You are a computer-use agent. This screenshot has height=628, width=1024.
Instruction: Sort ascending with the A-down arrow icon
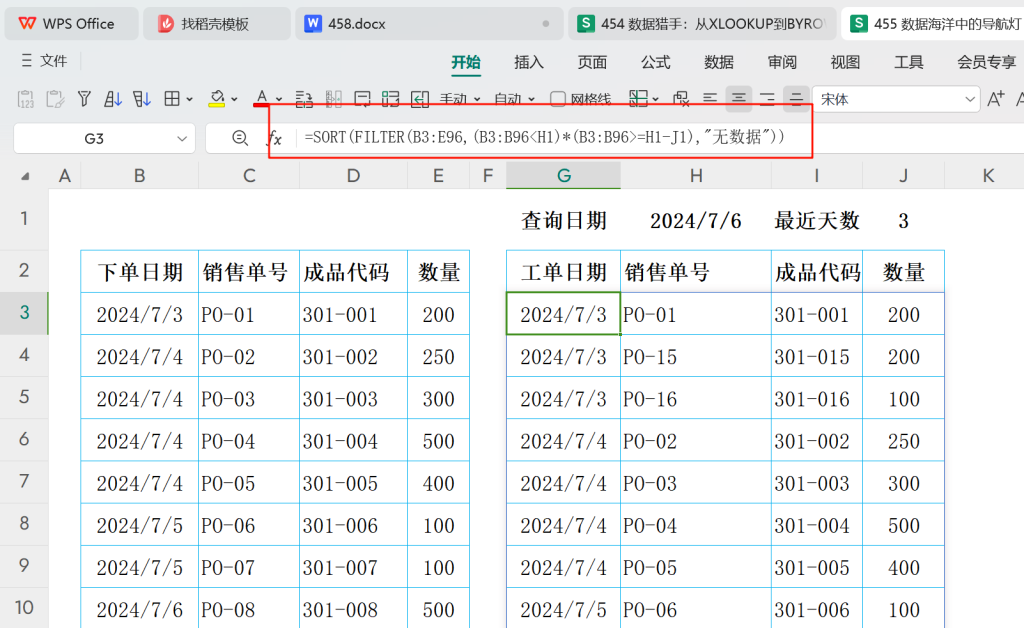coord(113,99)
